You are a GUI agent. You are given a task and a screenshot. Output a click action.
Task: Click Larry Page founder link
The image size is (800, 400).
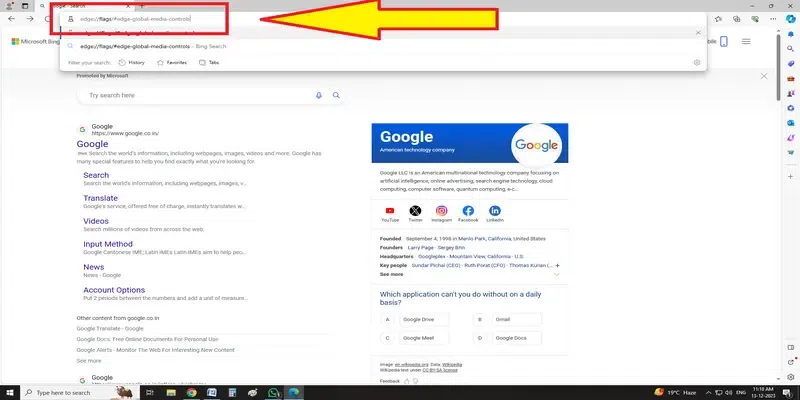coord(421,247)
